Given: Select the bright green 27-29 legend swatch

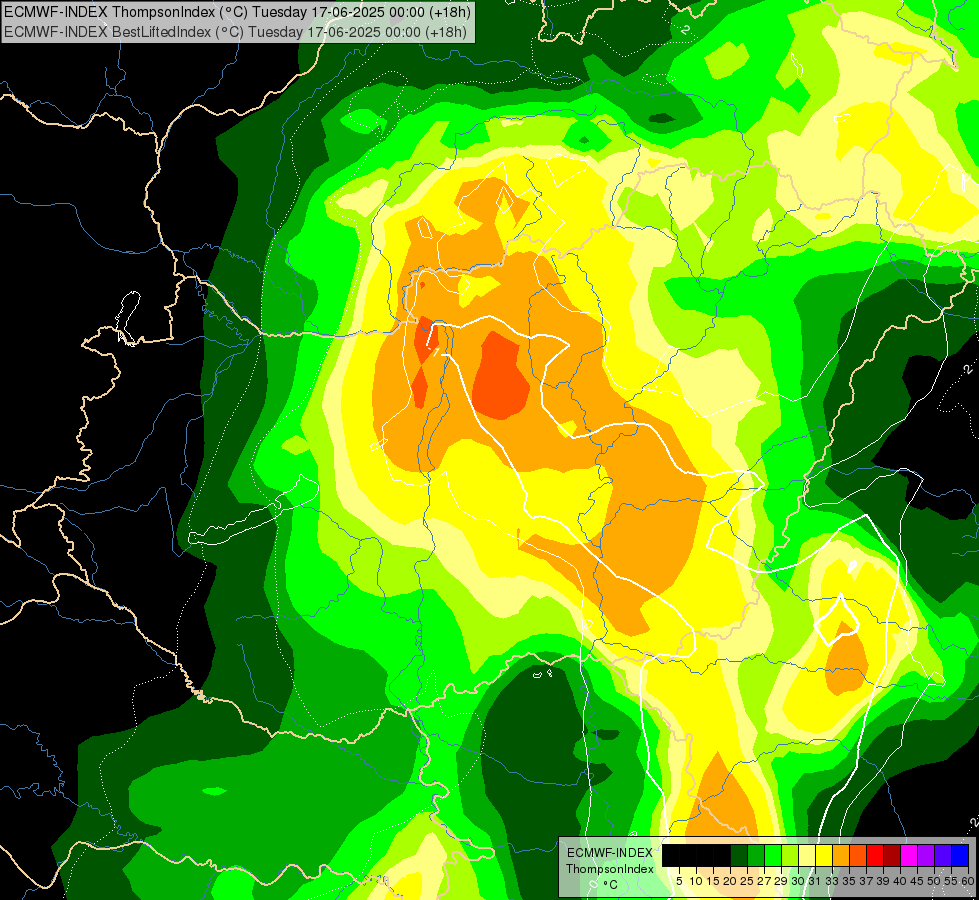Looking at the screenshot, I should click(x=773, y=855).
